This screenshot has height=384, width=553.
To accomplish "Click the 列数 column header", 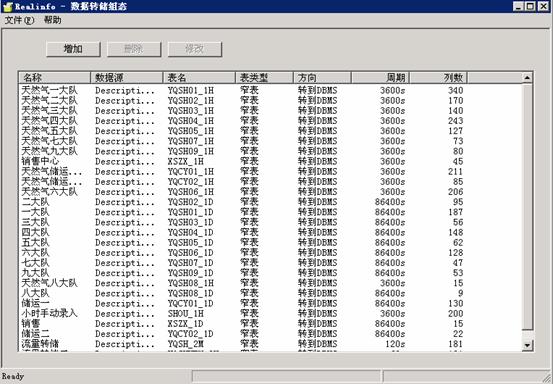I will click(438, 78).
